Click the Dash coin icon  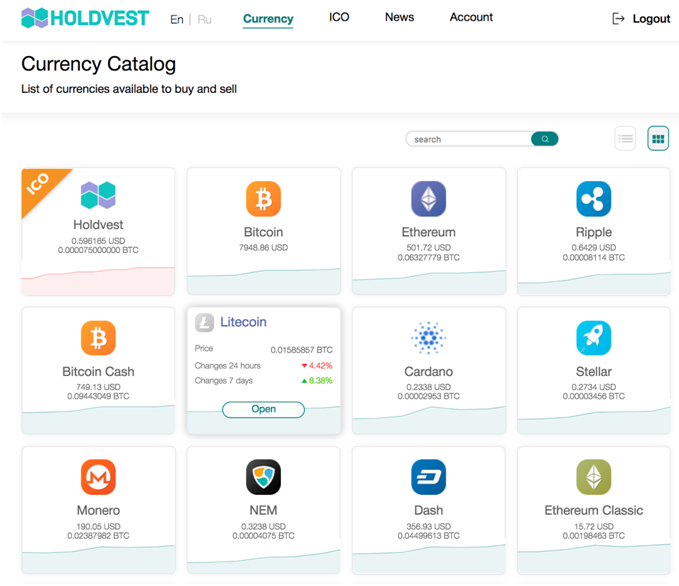tap(428, 477)
